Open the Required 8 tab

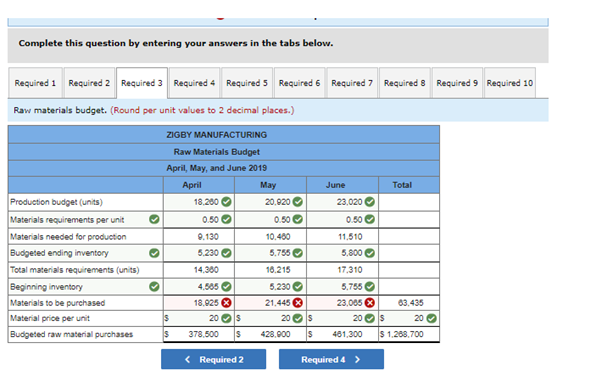(x=405, y=83)
